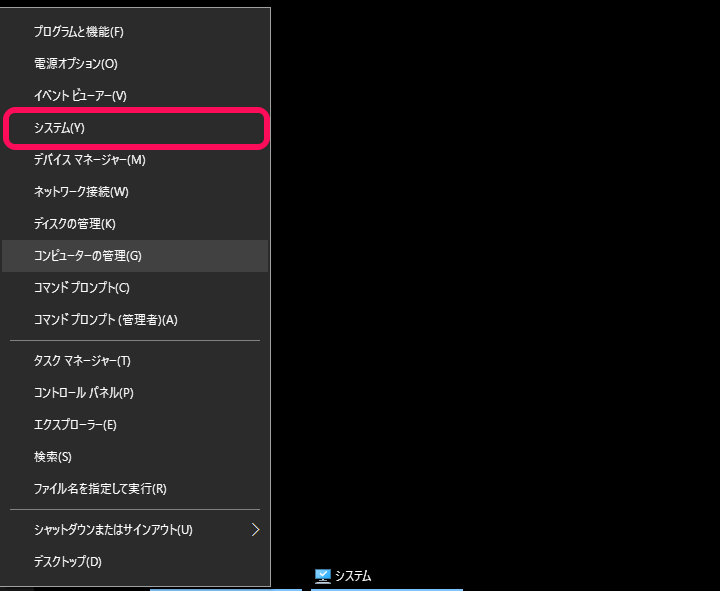720x591 pixels.
Task: Open タスク マネージャー(T)
Action: [x=135, y=361]
